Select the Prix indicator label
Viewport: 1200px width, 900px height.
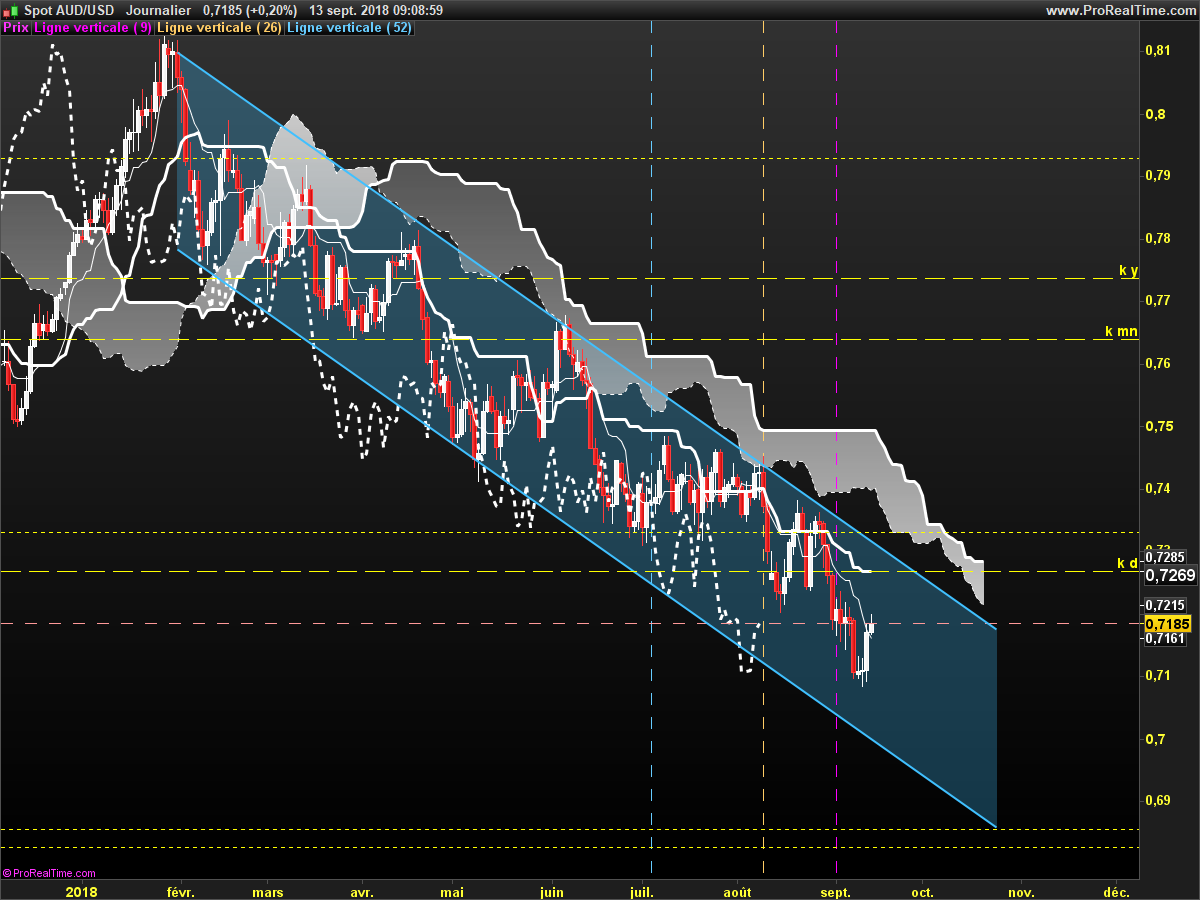[16, 28]
